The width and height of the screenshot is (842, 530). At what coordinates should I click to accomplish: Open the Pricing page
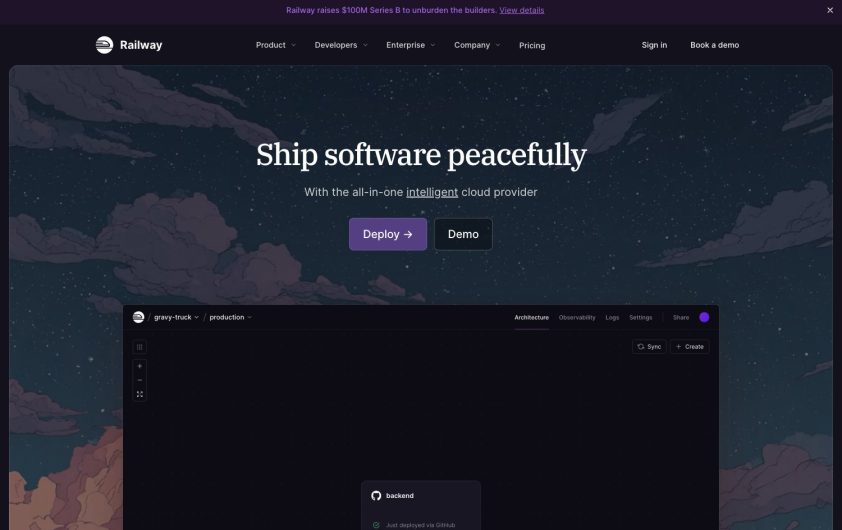point(532,46)
